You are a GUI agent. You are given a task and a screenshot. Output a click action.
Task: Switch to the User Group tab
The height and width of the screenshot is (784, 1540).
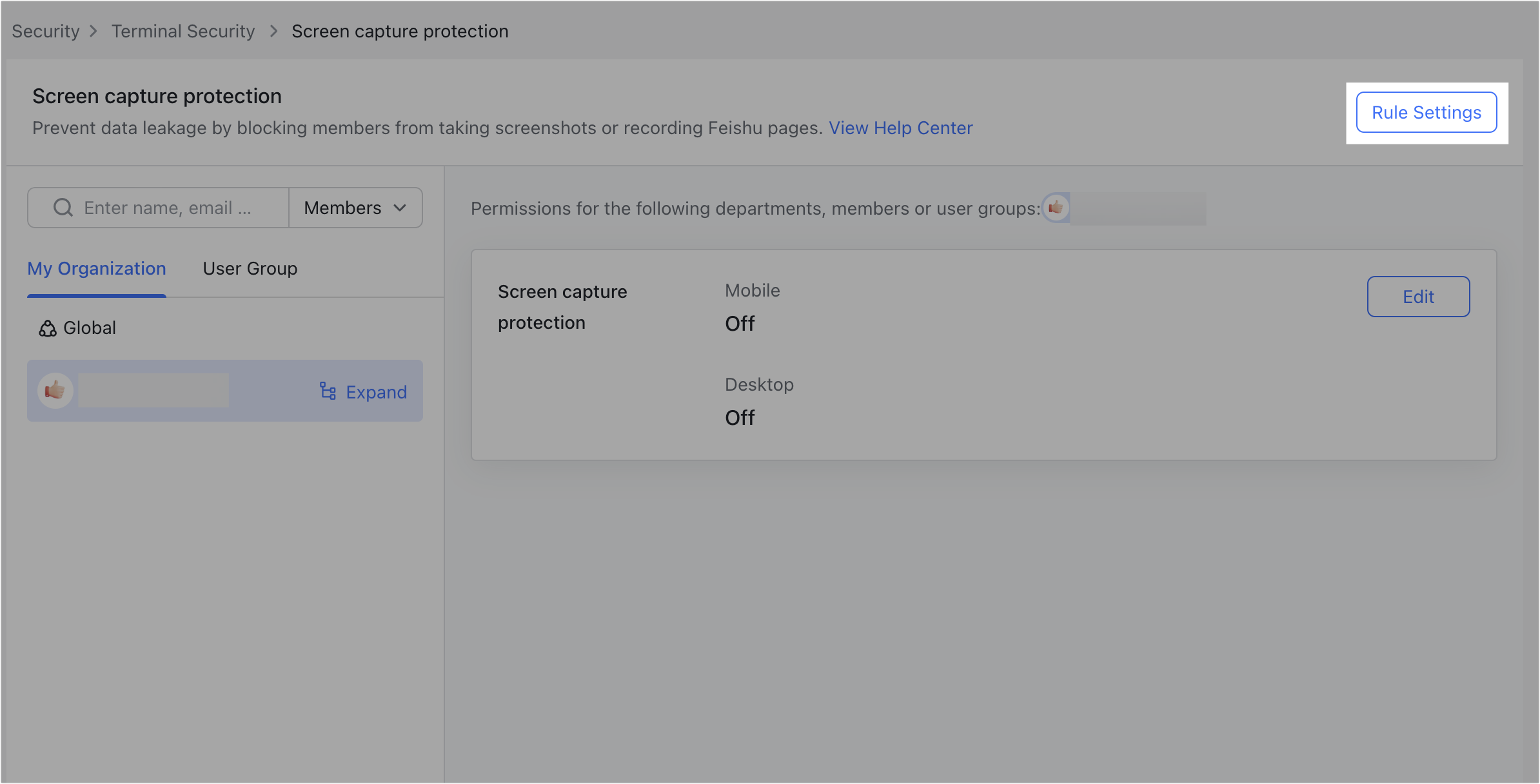coord(250,268)
